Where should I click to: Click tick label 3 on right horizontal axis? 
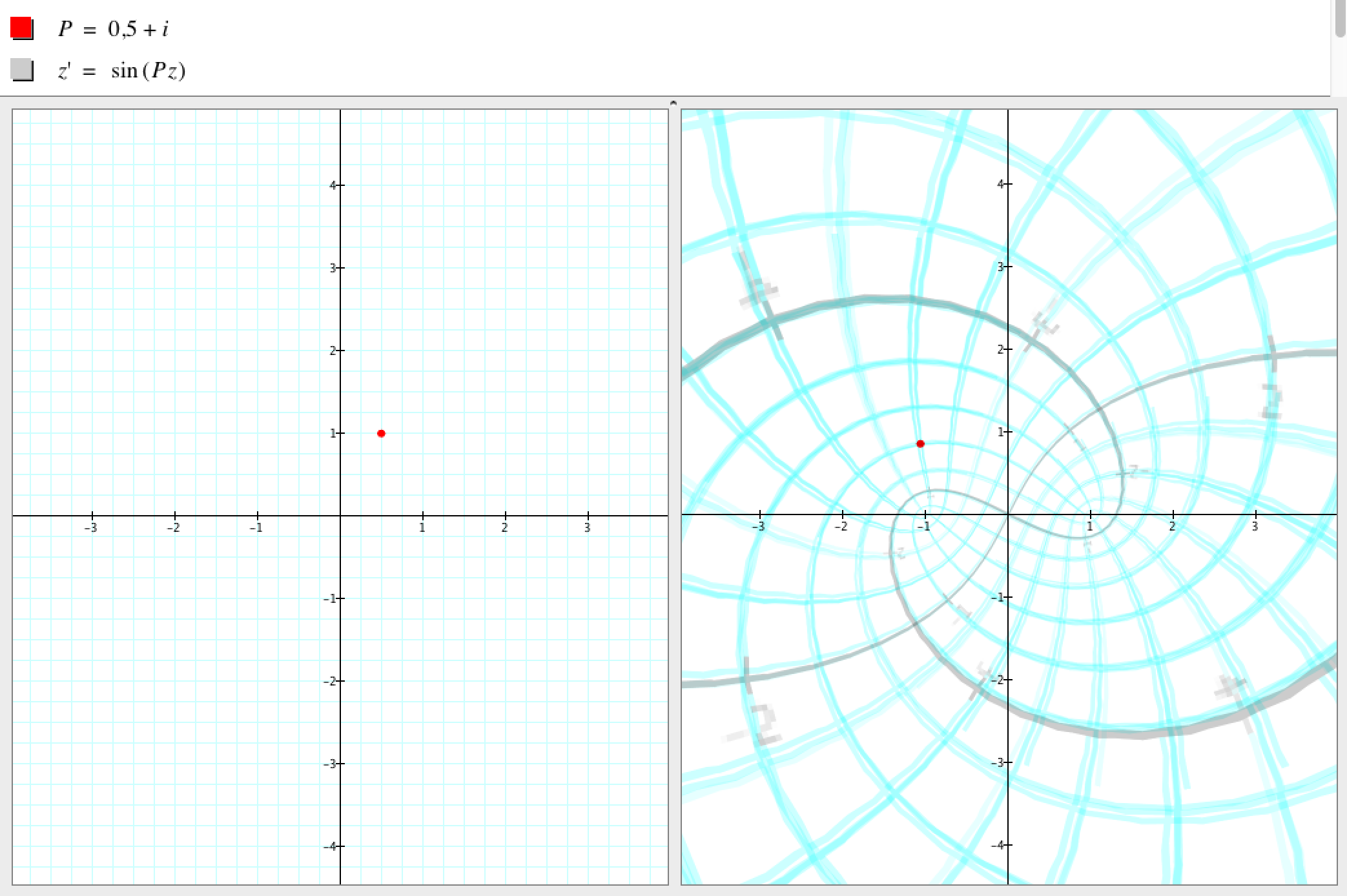[x=1255, y=527]
